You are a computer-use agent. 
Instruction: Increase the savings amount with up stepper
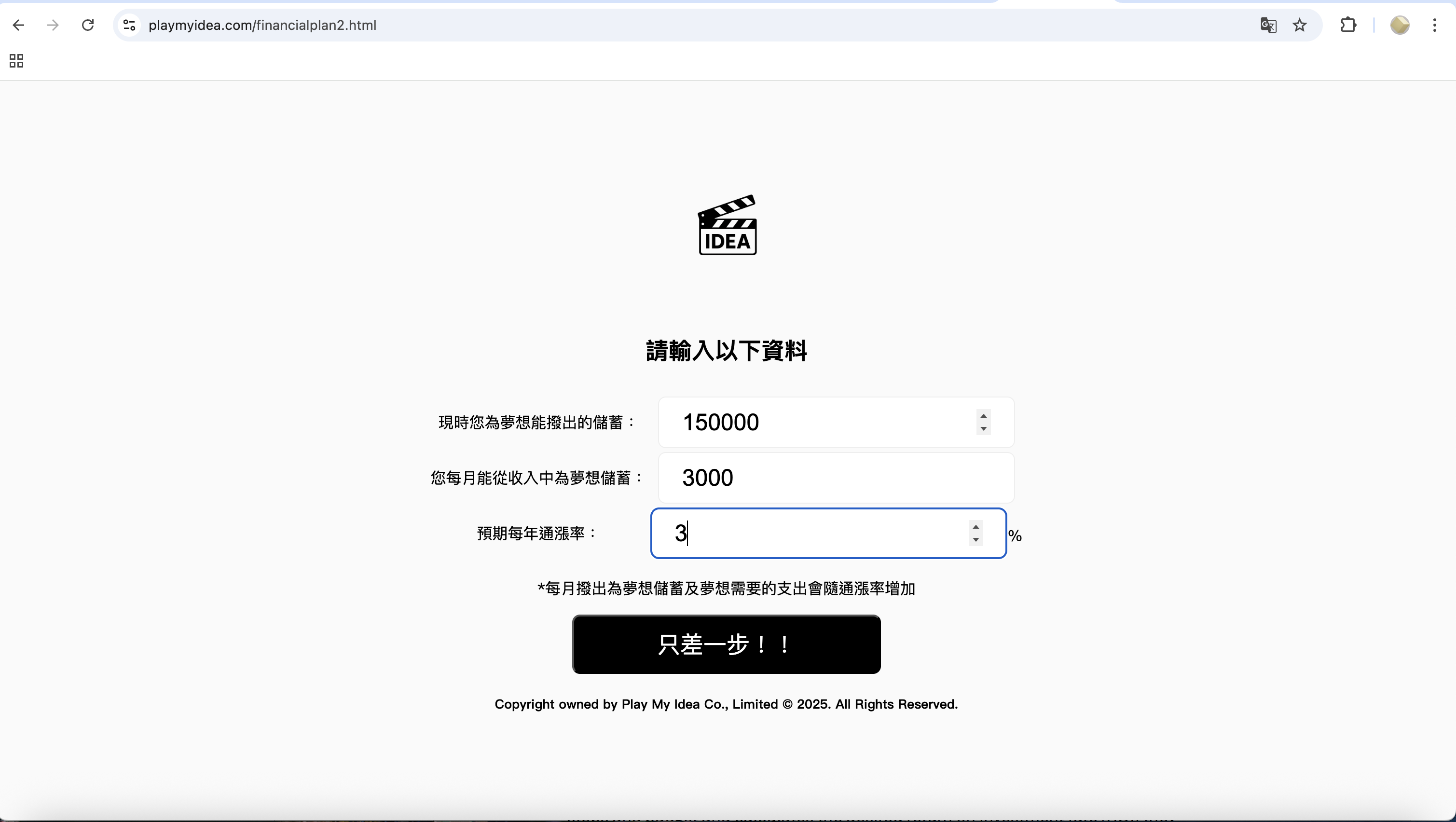click(x=984, y=416)
